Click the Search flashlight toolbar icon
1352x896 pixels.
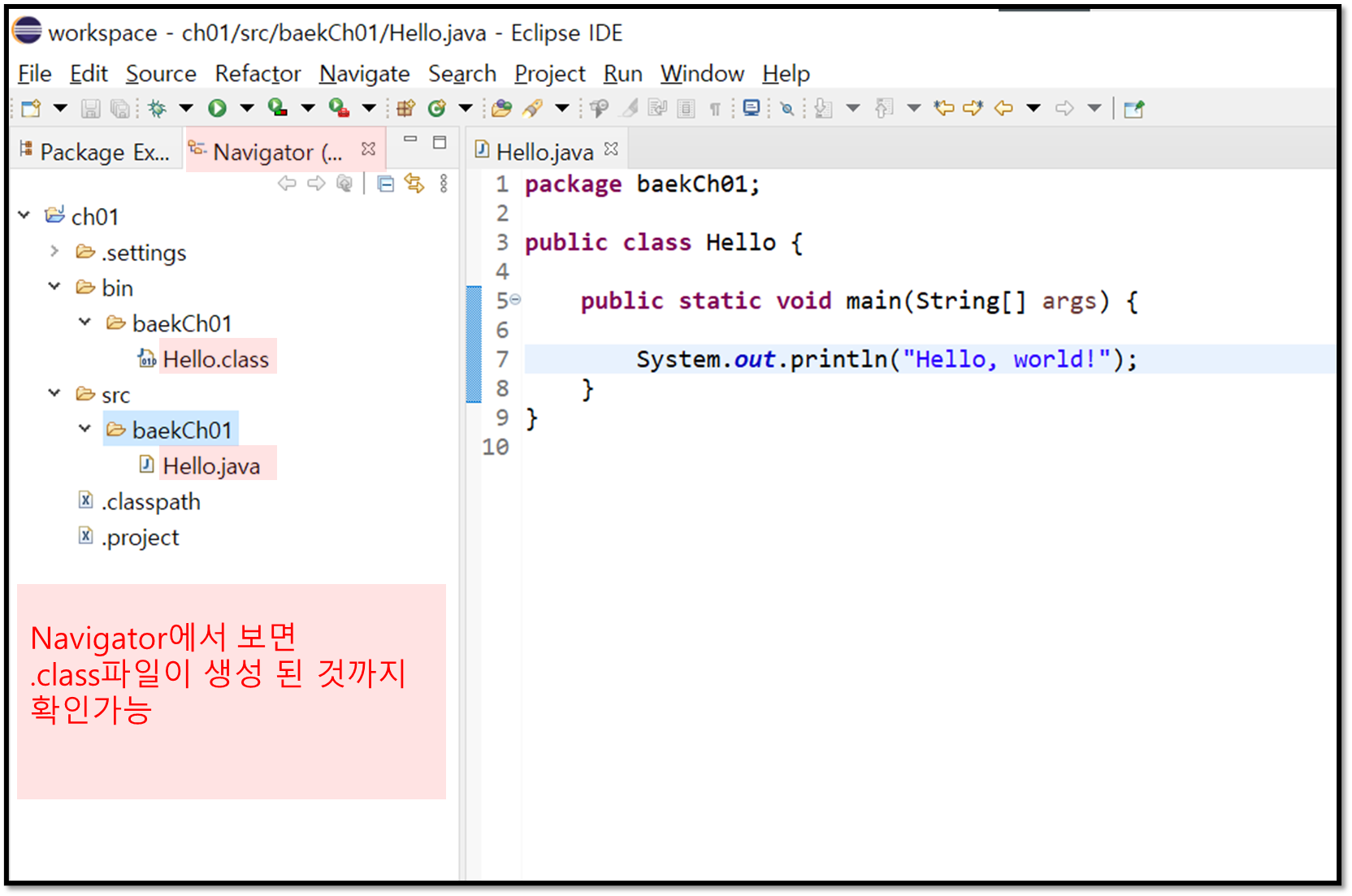[x=533, y=108]
